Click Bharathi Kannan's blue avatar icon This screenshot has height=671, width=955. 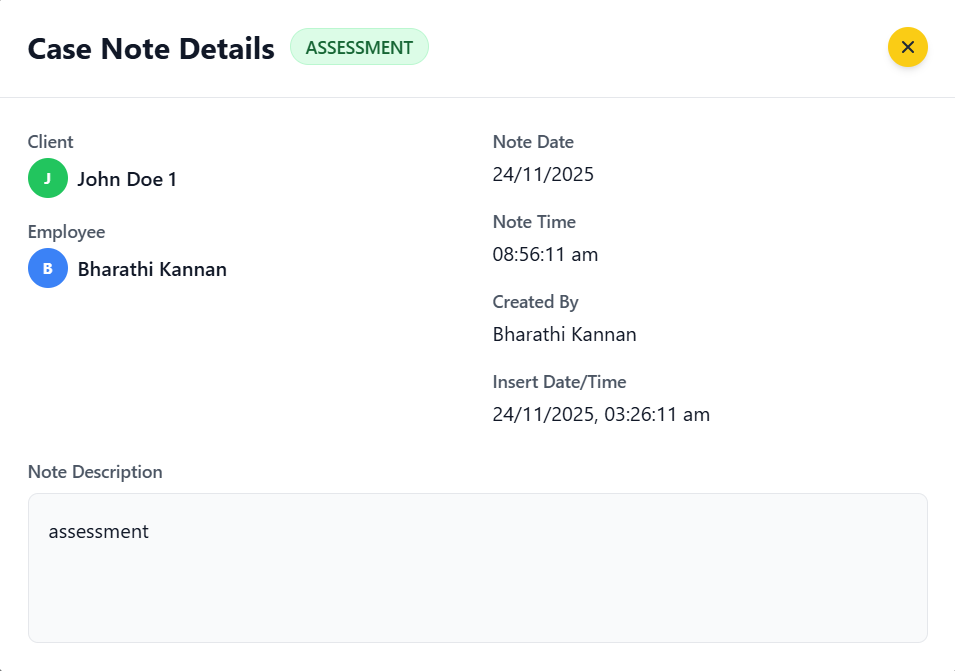[x=48, y=269]
